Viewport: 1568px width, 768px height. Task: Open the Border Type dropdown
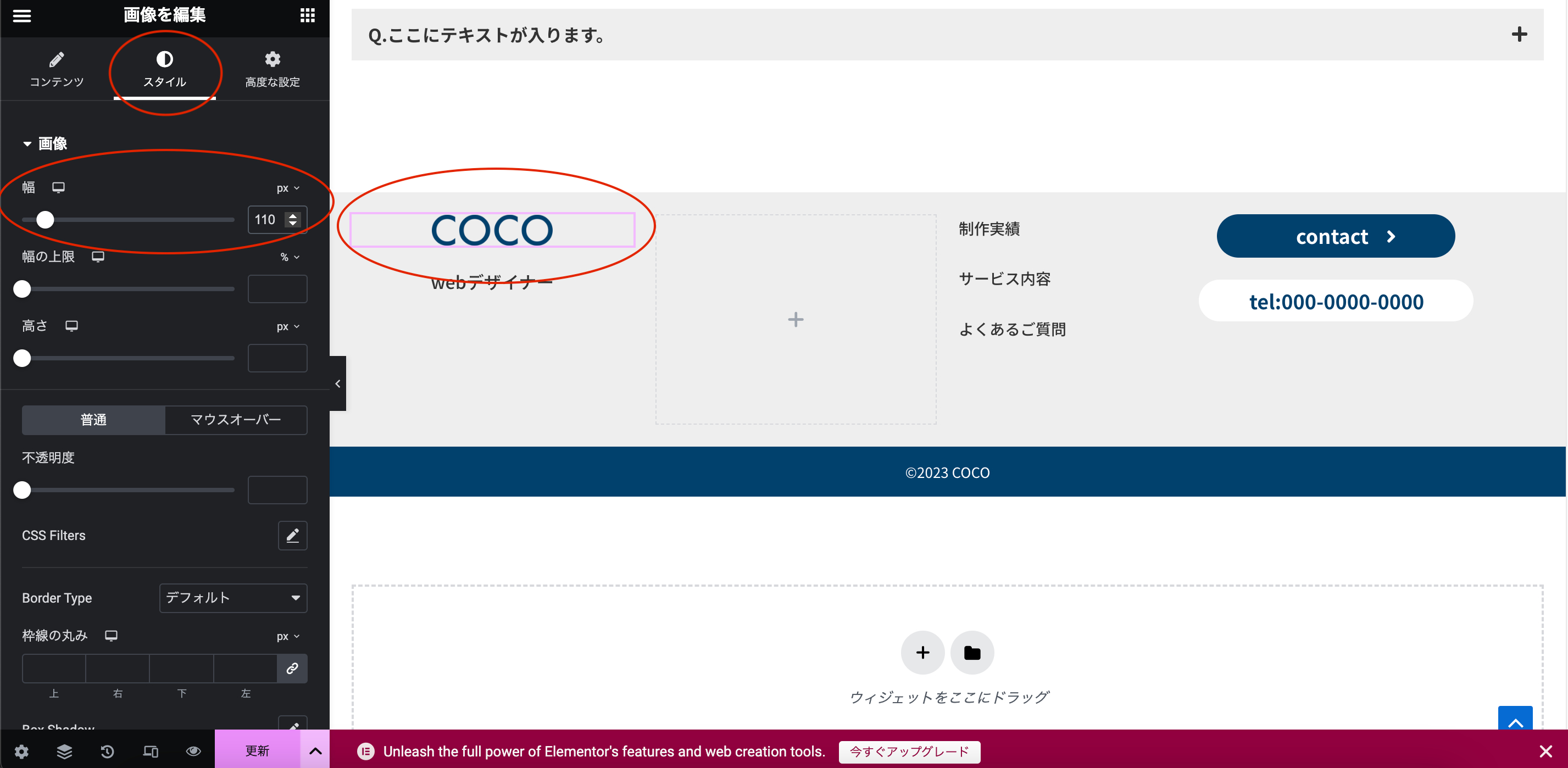coord(232,598)
